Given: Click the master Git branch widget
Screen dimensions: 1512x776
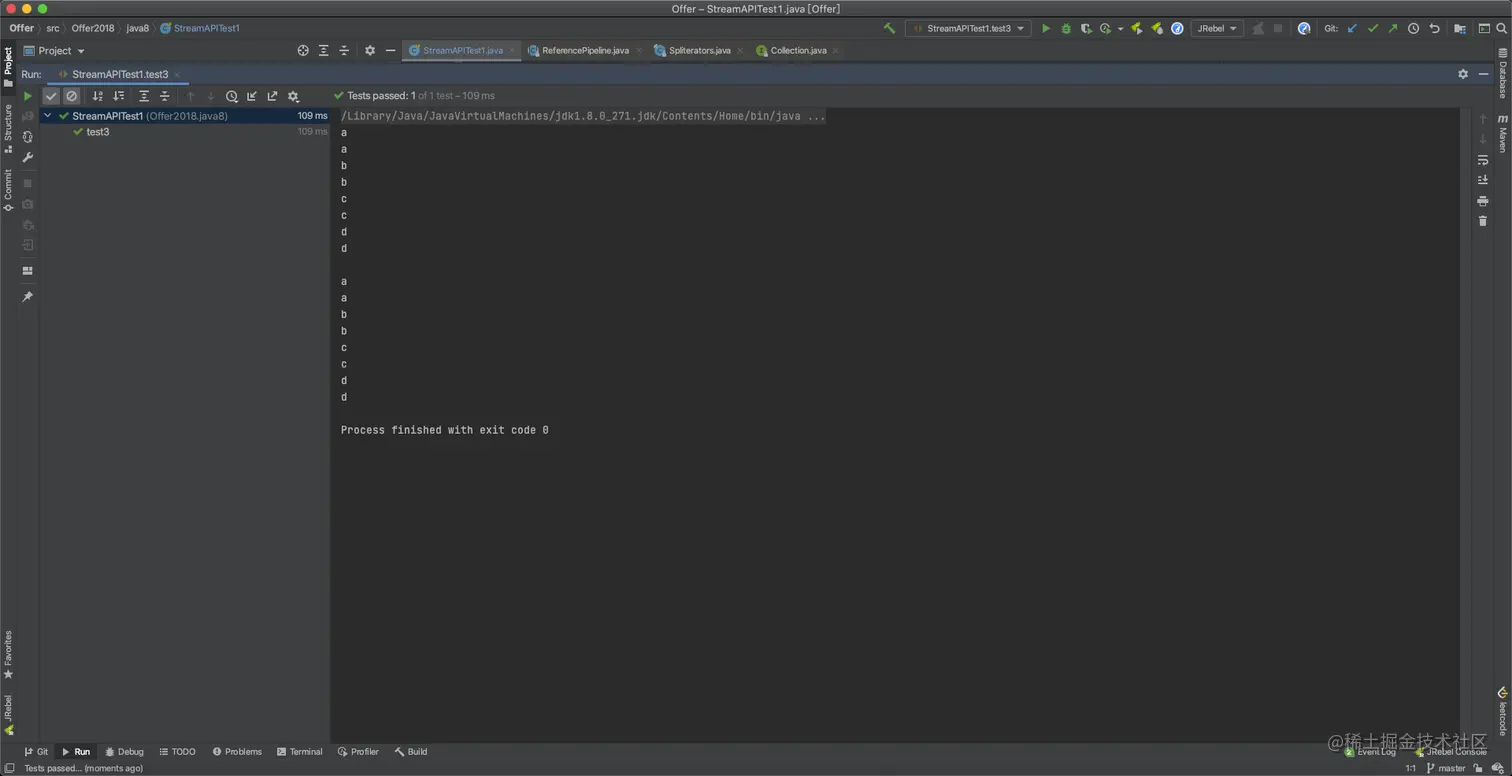Looking at the screenshot, I should click(x=1444, y=768).
